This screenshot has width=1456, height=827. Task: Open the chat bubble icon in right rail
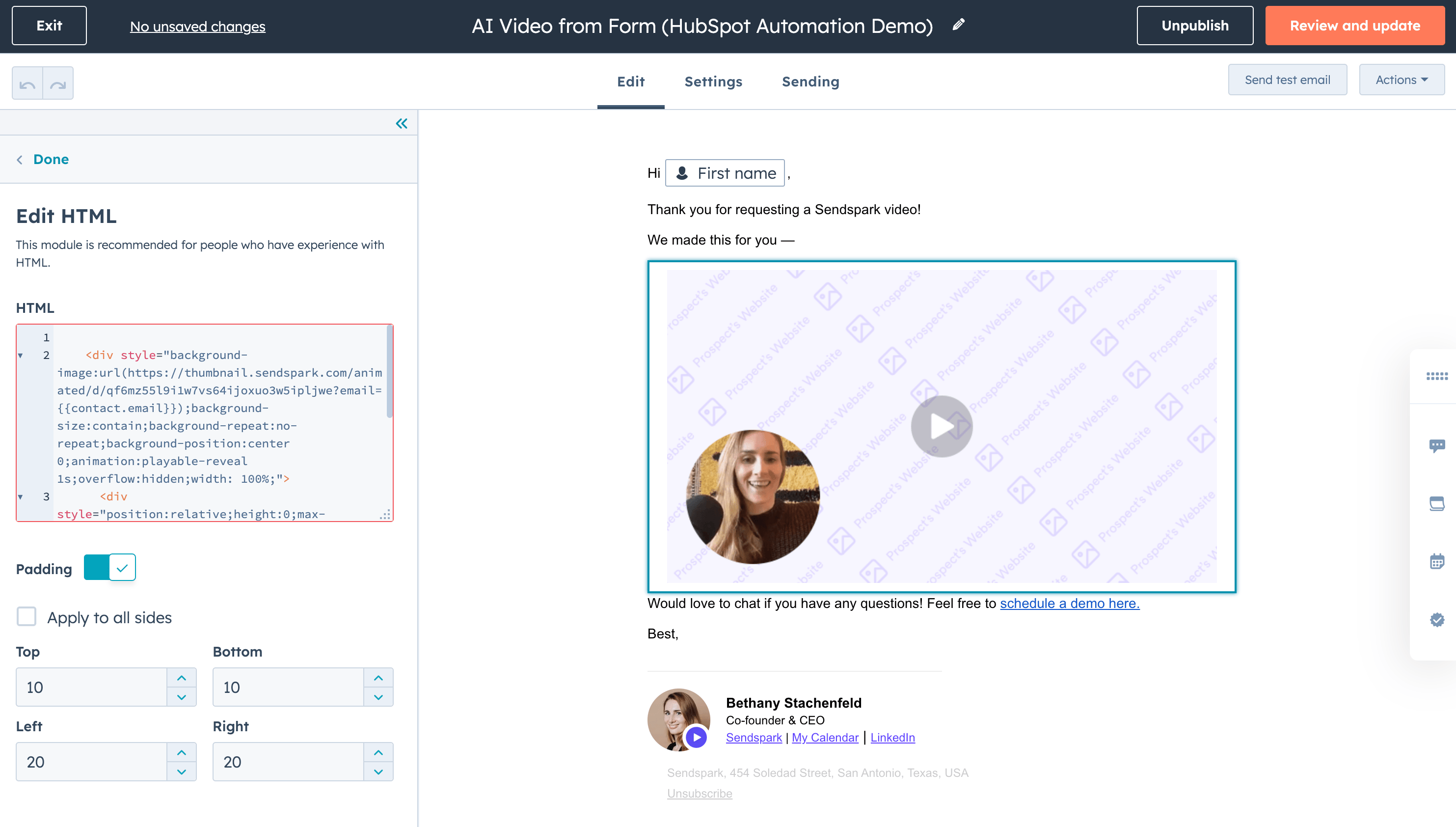point(1437,445)
